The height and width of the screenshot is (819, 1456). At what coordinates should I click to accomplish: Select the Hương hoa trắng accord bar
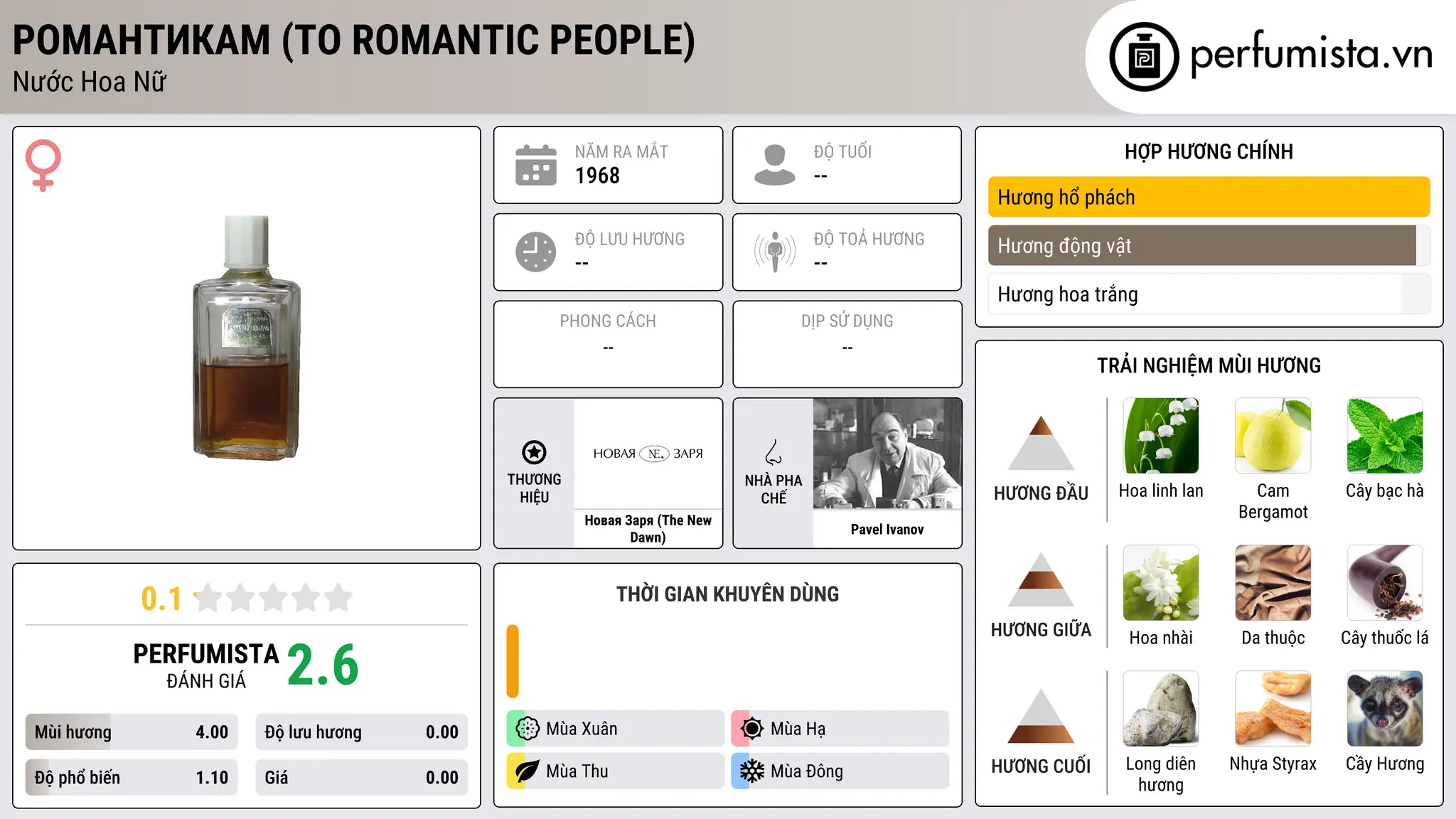1209,294
